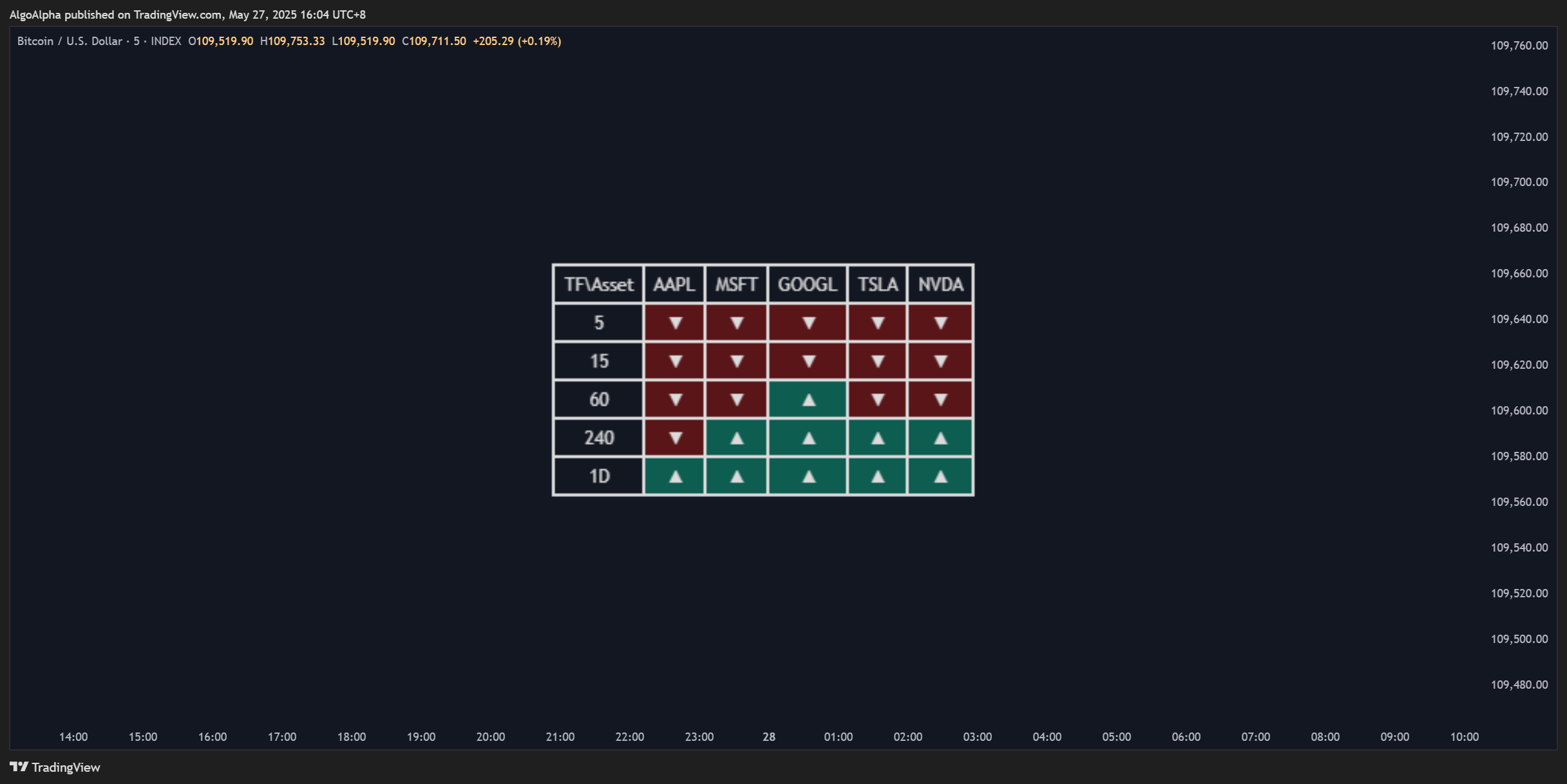Click the AAPL 5-minute down arrow cell
This screenshot has width=1567, height=784.
pyautogui.click(x=674, y=322)
